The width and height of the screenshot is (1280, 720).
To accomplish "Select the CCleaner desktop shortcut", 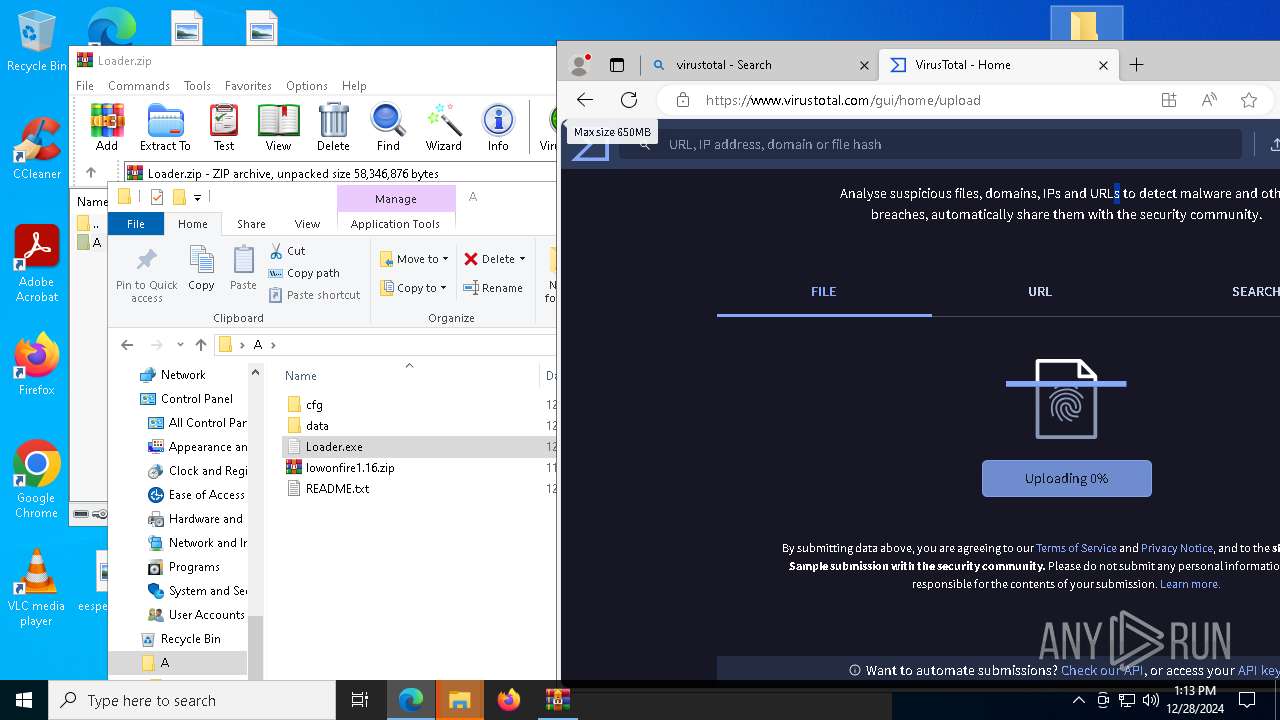I will (x=36, y=149).
